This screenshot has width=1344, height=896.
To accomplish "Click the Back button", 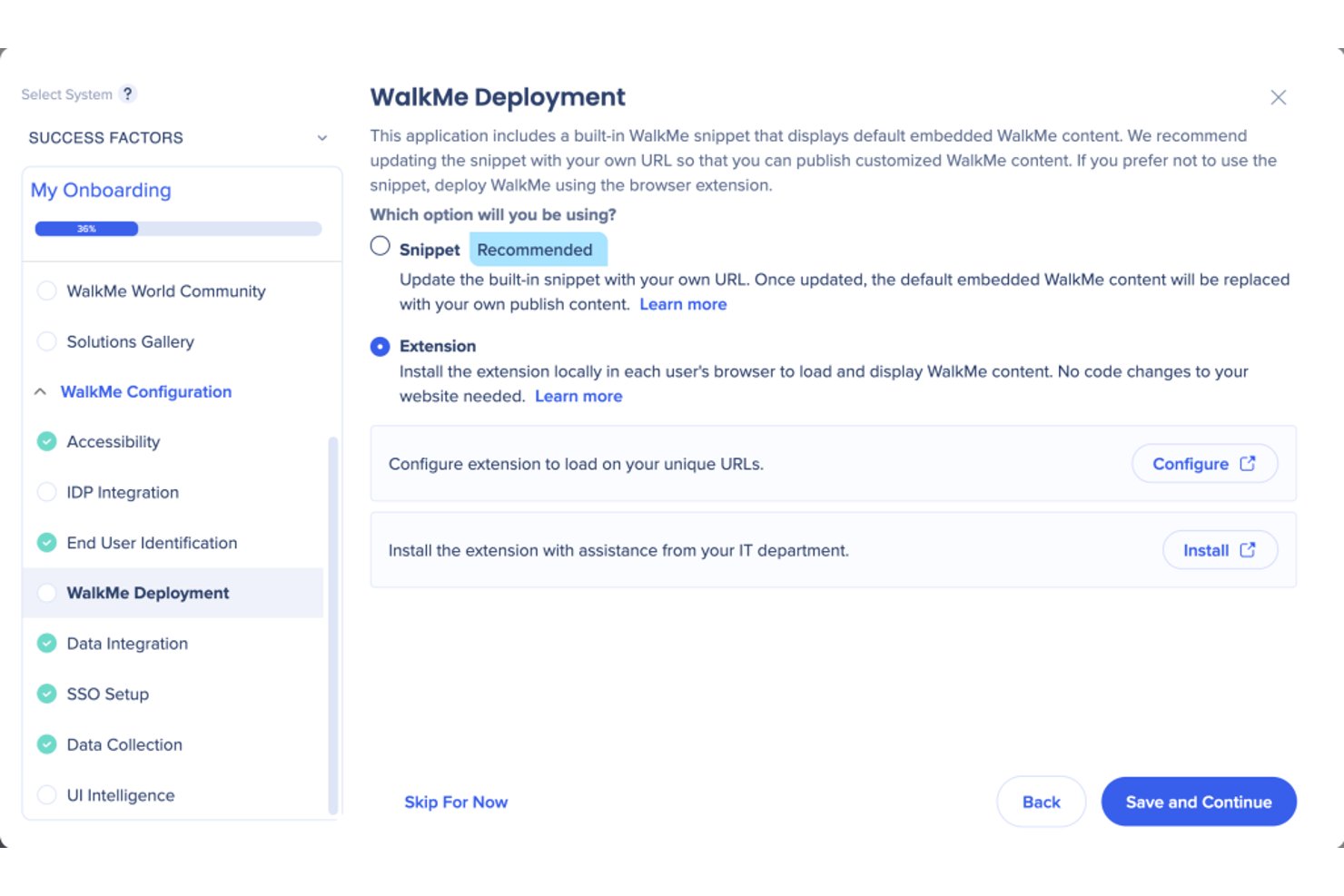I will (x=1042, y=802).
